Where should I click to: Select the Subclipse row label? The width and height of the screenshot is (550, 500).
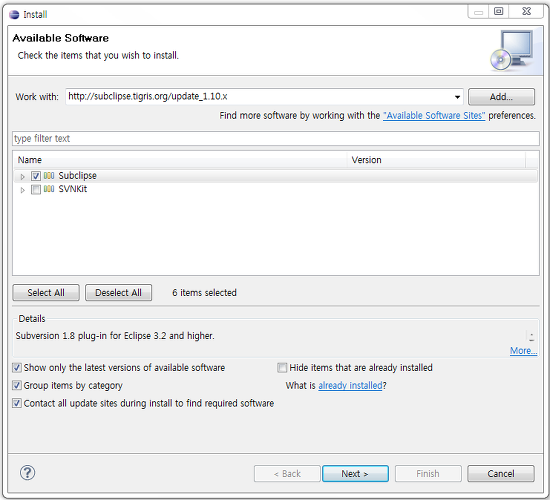click(78, 175)
